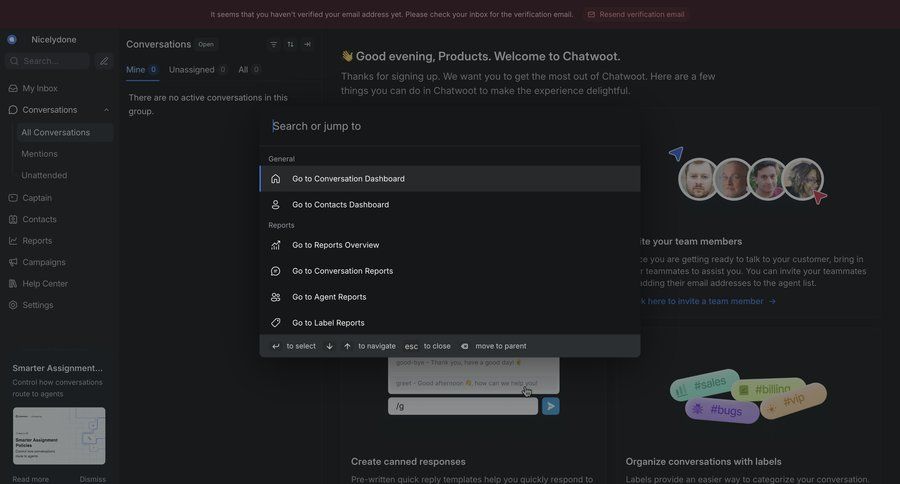This screenshot has height=484, width=900.
Task: Click the Contacts icon in sidebar
Action: click(13, 219)
